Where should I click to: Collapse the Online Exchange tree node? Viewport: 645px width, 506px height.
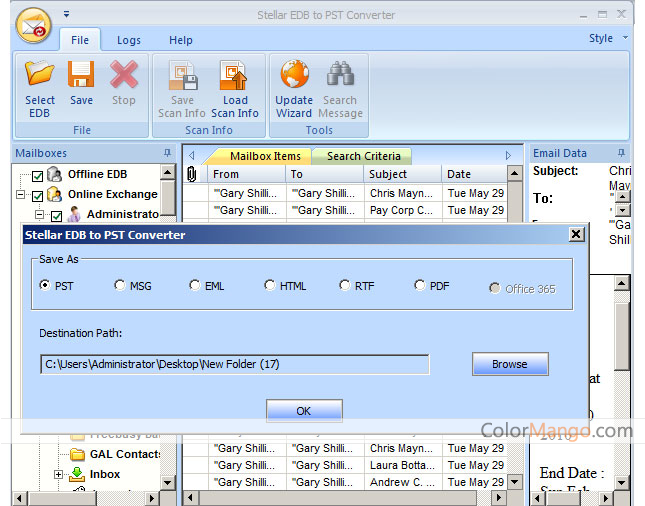[21, 195]
